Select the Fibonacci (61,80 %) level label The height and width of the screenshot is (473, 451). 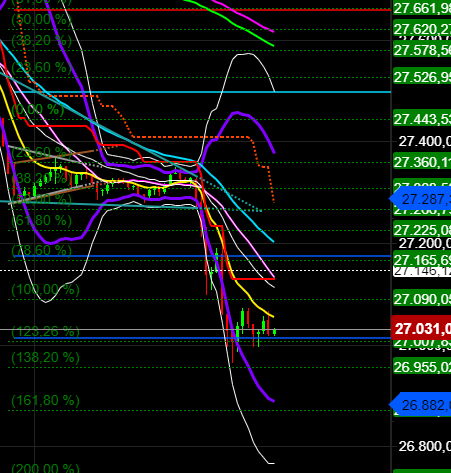coord(42,220)
